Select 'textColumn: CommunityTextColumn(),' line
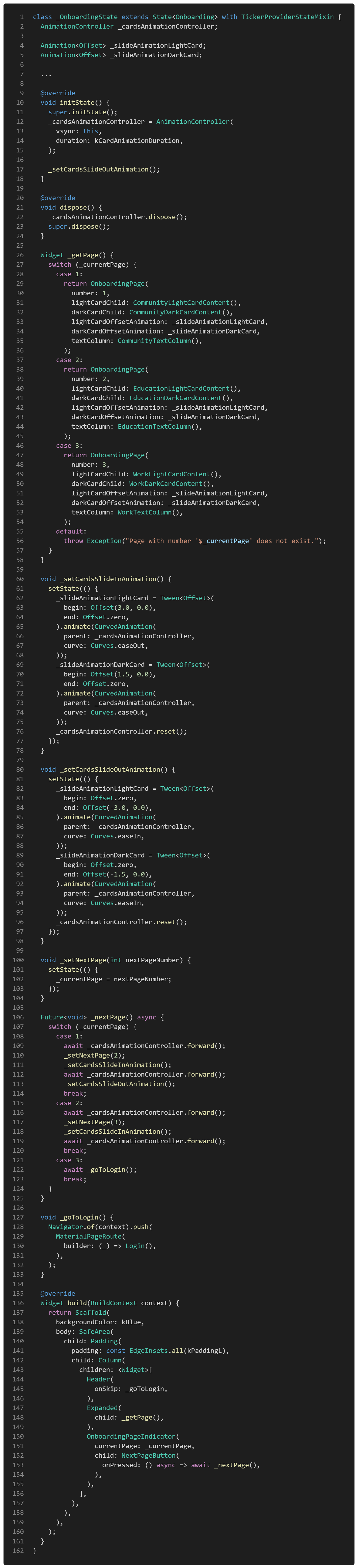Screen dimensions: 358x1568 tap(137, 341)
